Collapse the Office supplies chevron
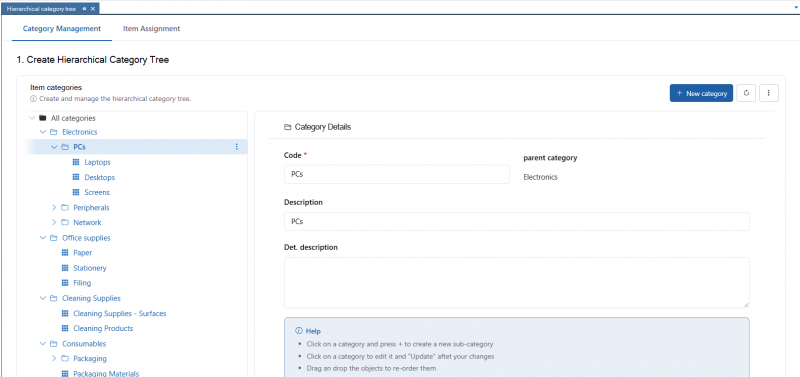The image size is (800, 377). pos(43,238)
